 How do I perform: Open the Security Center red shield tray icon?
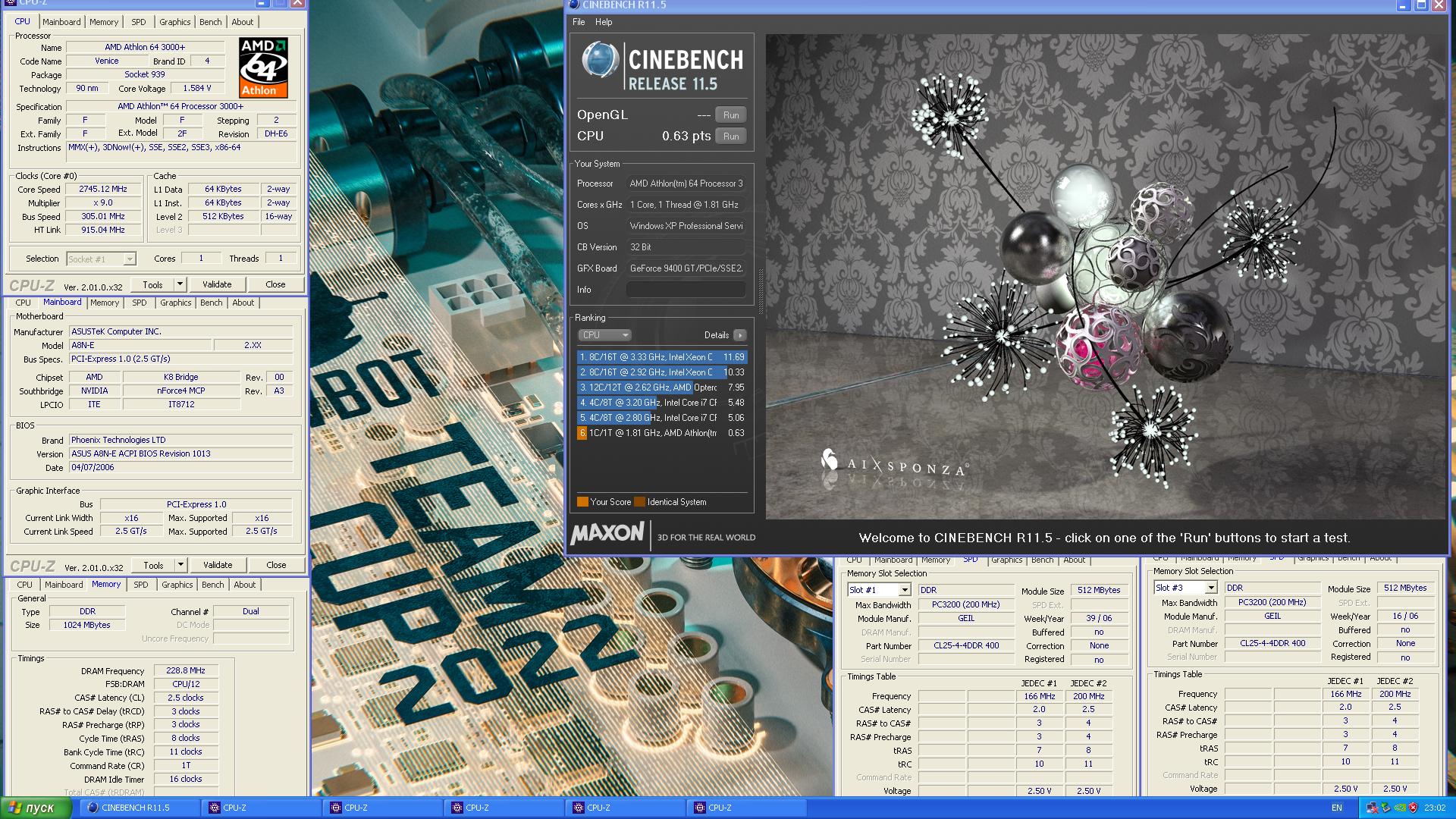click(x=1414, y=808)
